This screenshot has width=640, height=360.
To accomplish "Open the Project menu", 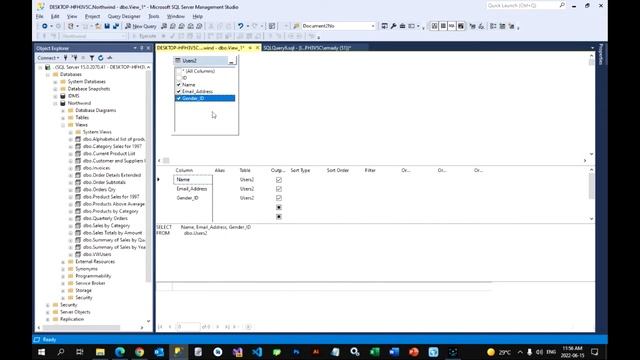I will click(x=92, y=16).
